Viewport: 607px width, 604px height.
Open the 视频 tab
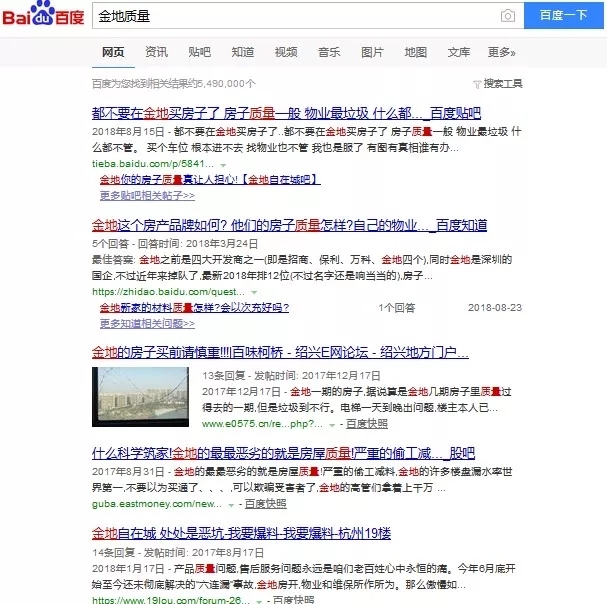286,52
